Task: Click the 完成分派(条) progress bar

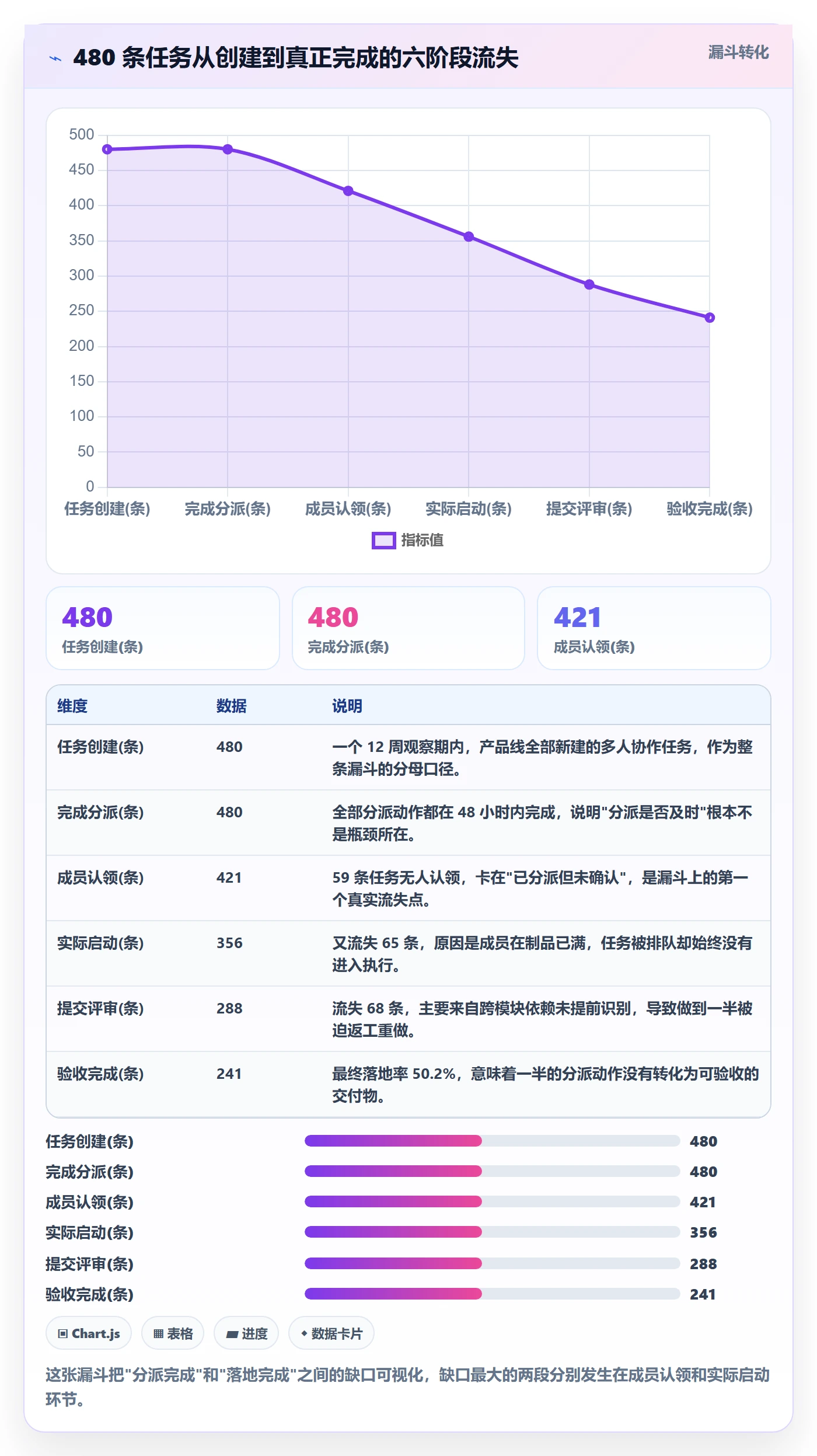Action: 493,1171
